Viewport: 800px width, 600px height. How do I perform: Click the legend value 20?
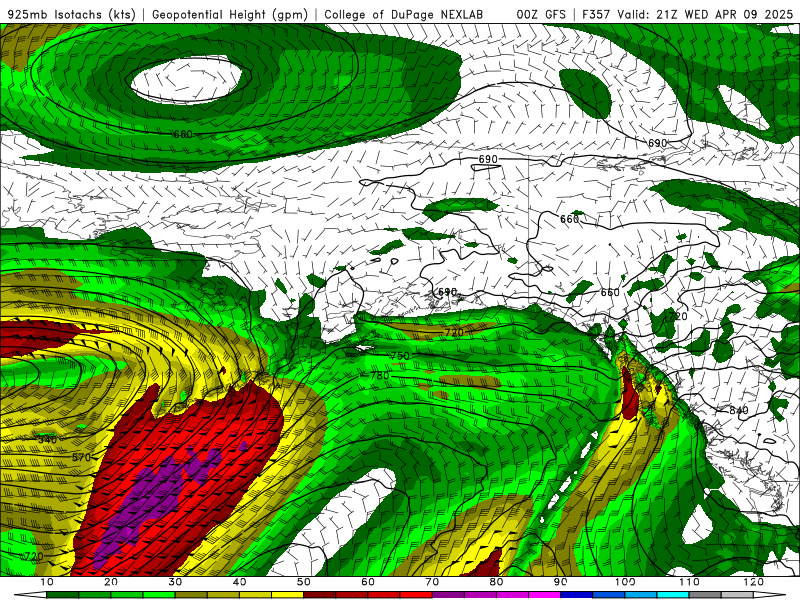pyautogui.click(x=111, y=582)
